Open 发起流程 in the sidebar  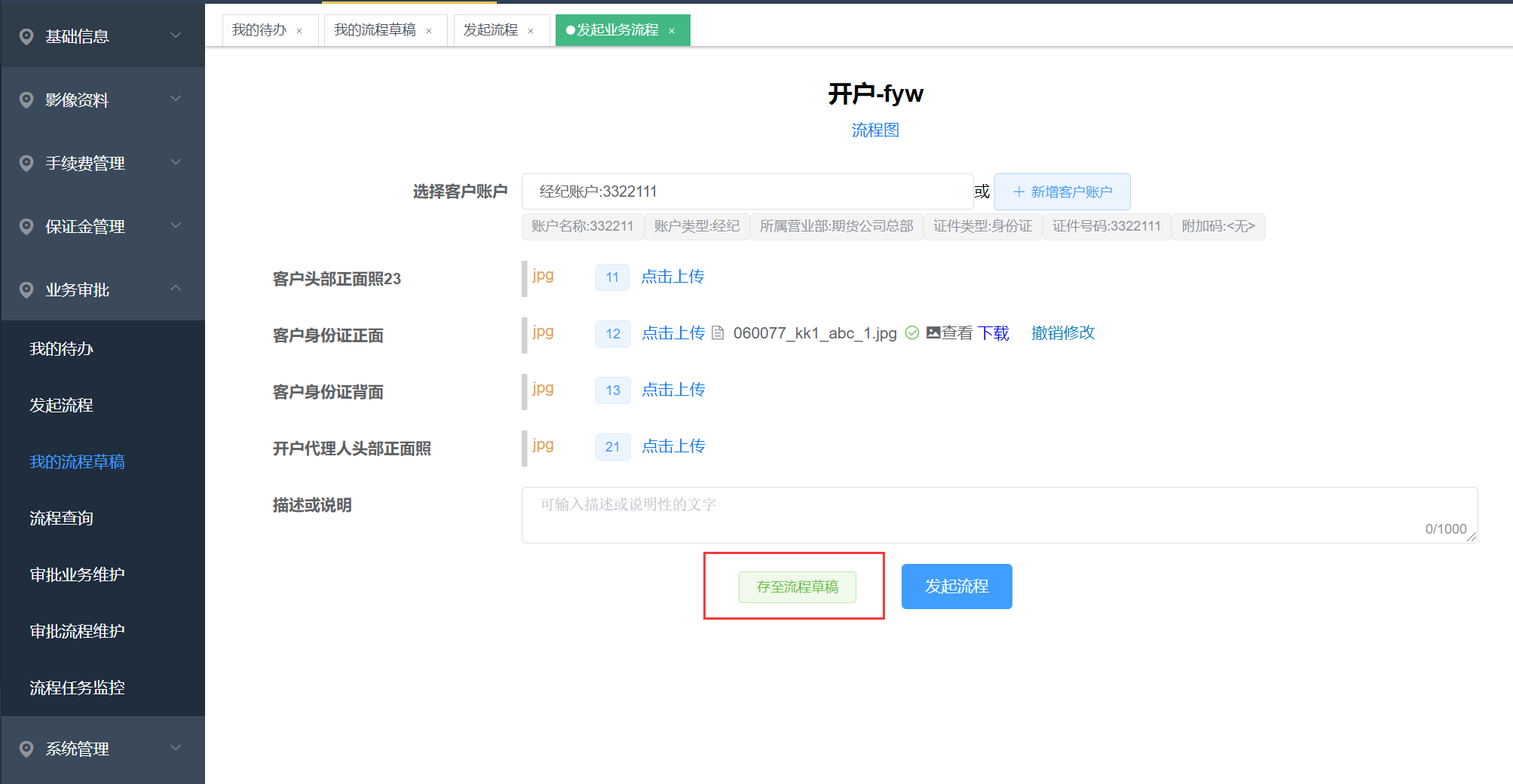click(x=103, y=405)
